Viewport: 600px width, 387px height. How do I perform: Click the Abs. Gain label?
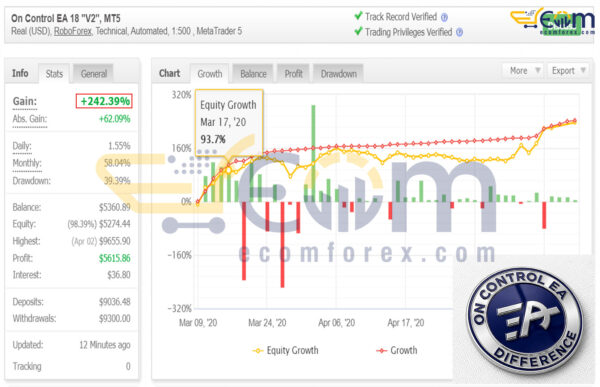[30, 119]
